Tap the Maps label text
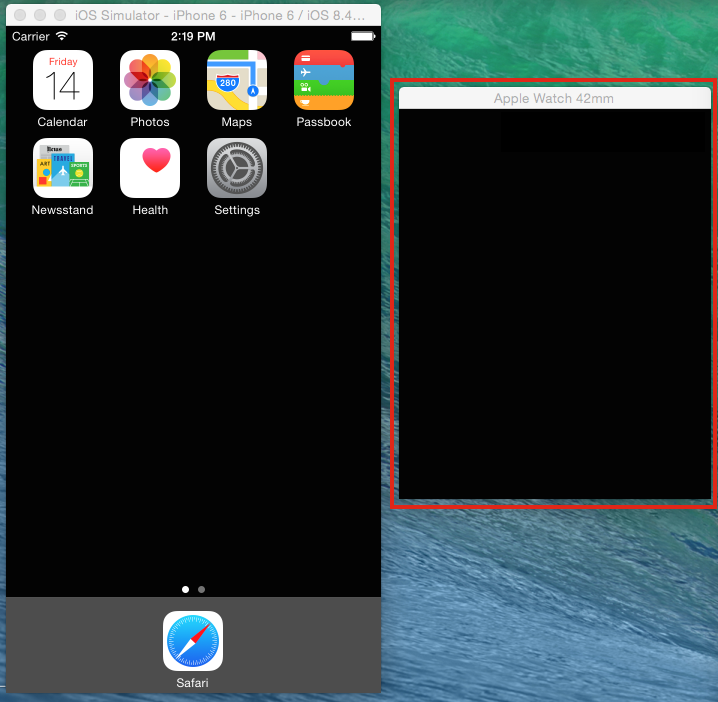 click(x=237, y=122)
